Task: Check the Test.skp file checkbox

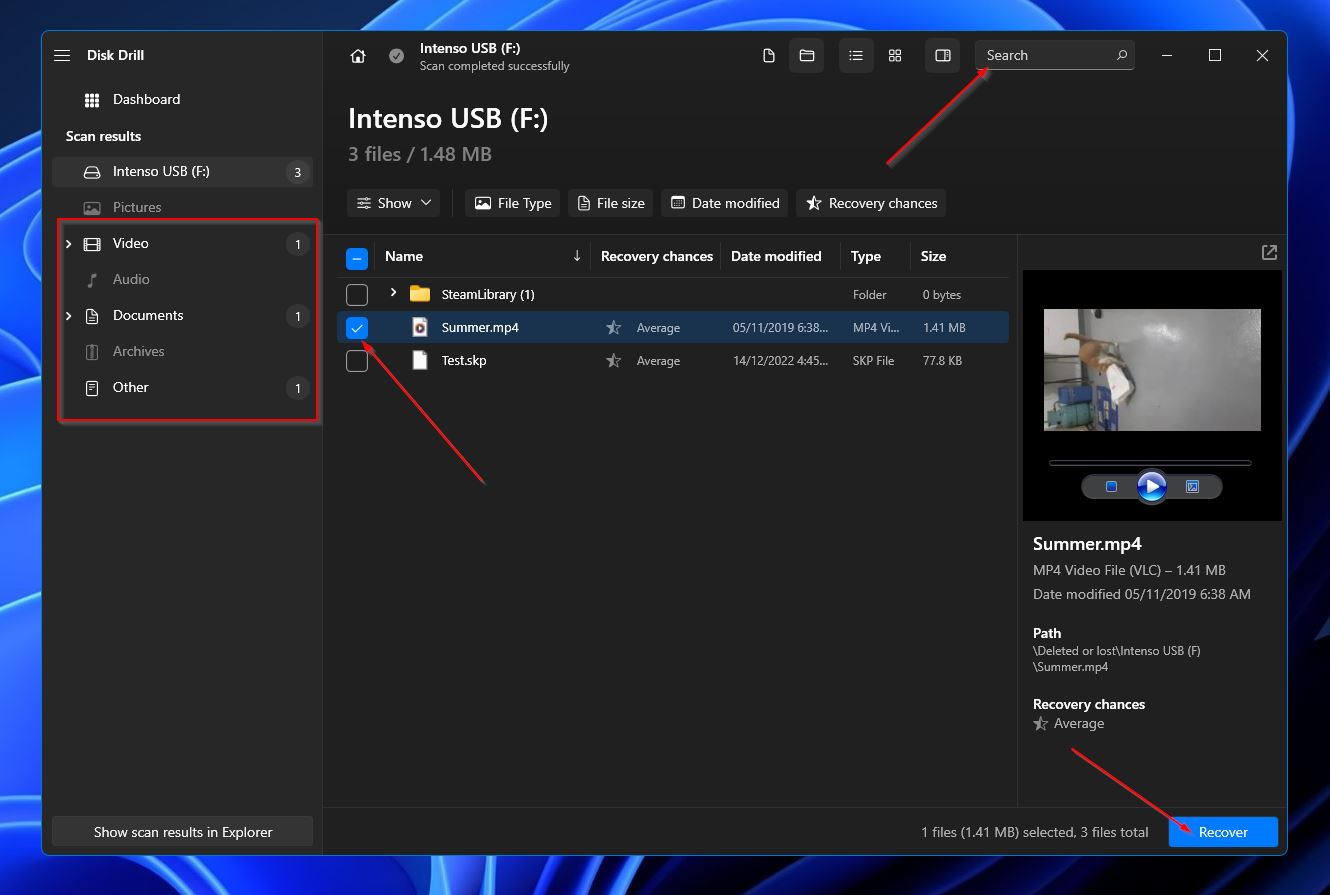Action: pyautogui.click(x=357, y=361)
